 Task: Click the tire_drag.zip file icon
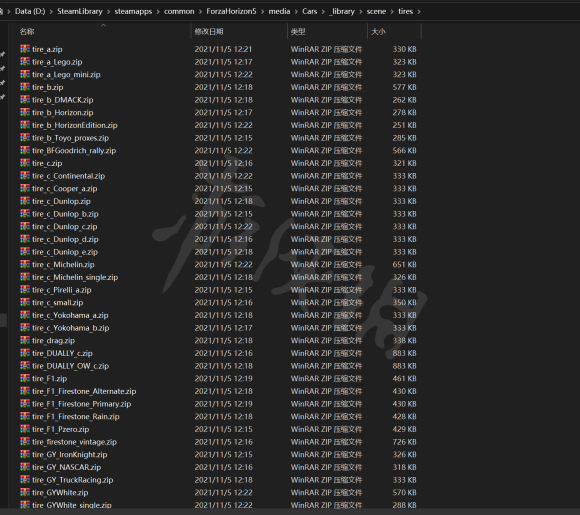[25, 340]
